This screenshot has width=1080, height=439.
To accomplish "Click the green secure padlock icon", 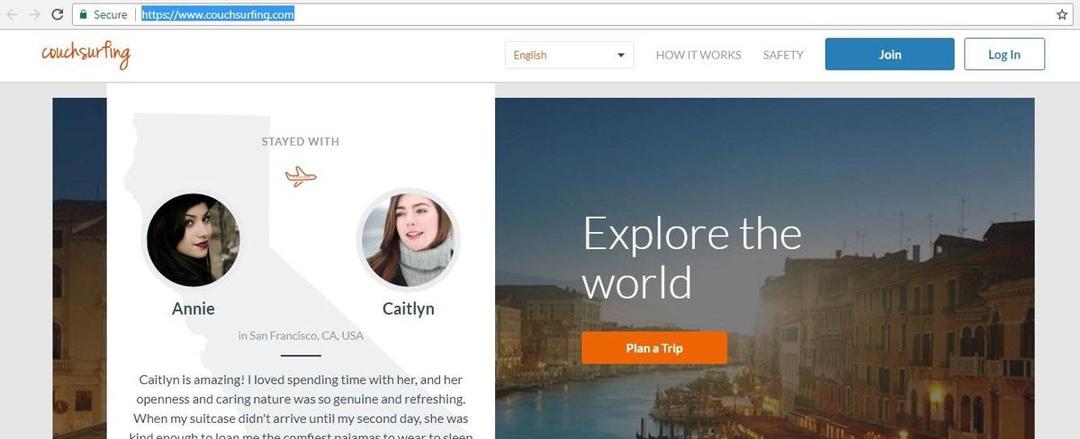I will click(83, 14).
